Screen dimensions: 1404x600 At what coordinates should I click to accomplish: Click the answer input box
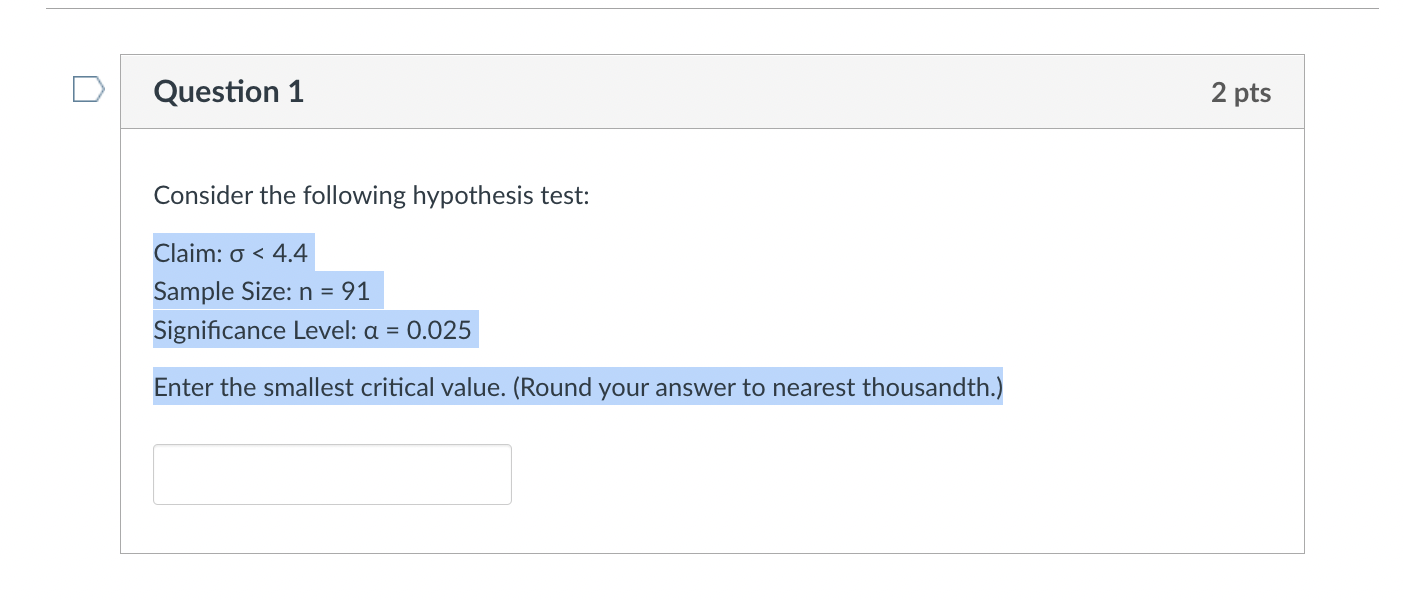[x=332, y=474]
